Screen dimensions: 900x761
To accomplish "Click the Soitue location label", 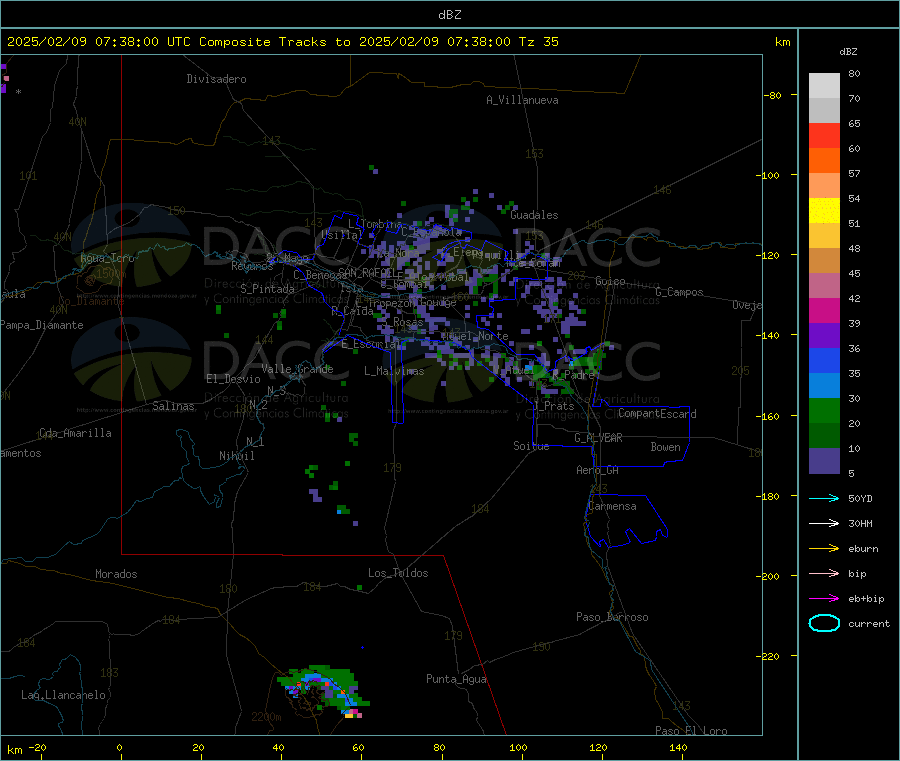I will pyautogui.click(x=531, y=446).
